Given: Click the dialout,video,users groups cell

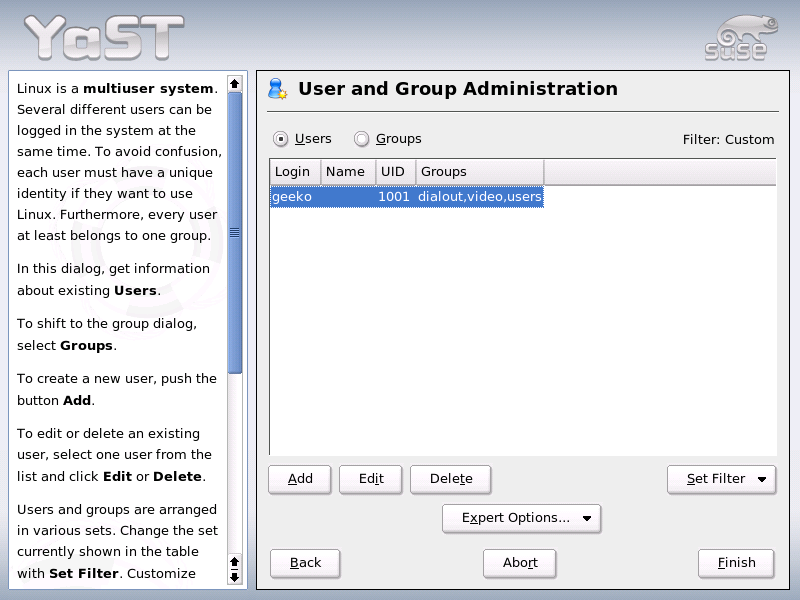Looking at the screenshot, I should (x=480, y=197).
